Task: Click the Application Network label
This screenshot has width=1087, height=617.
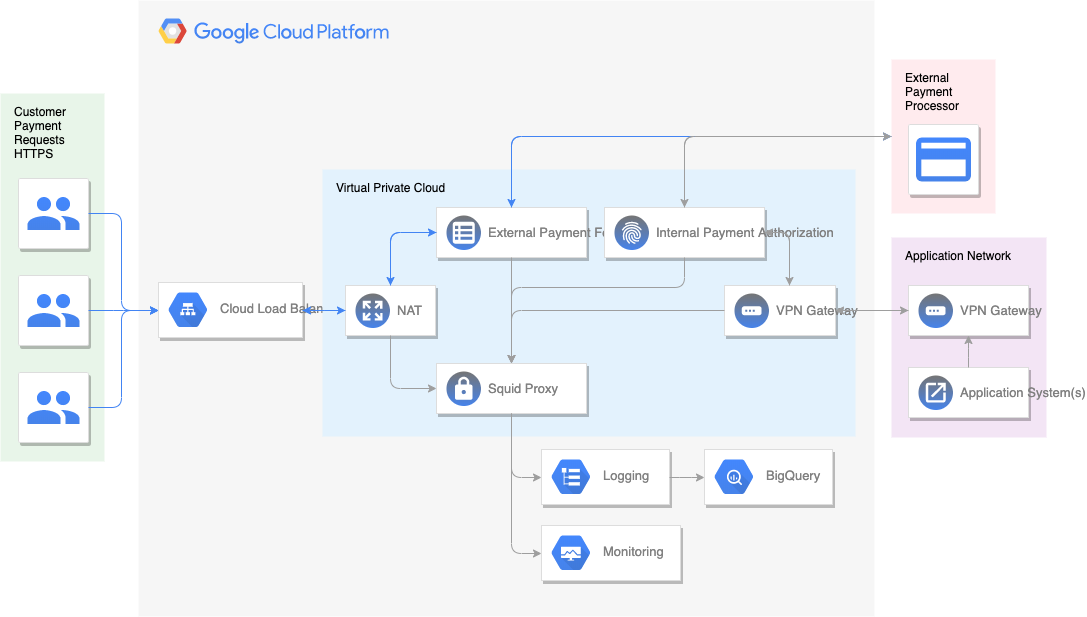Action: pos(957,256)
